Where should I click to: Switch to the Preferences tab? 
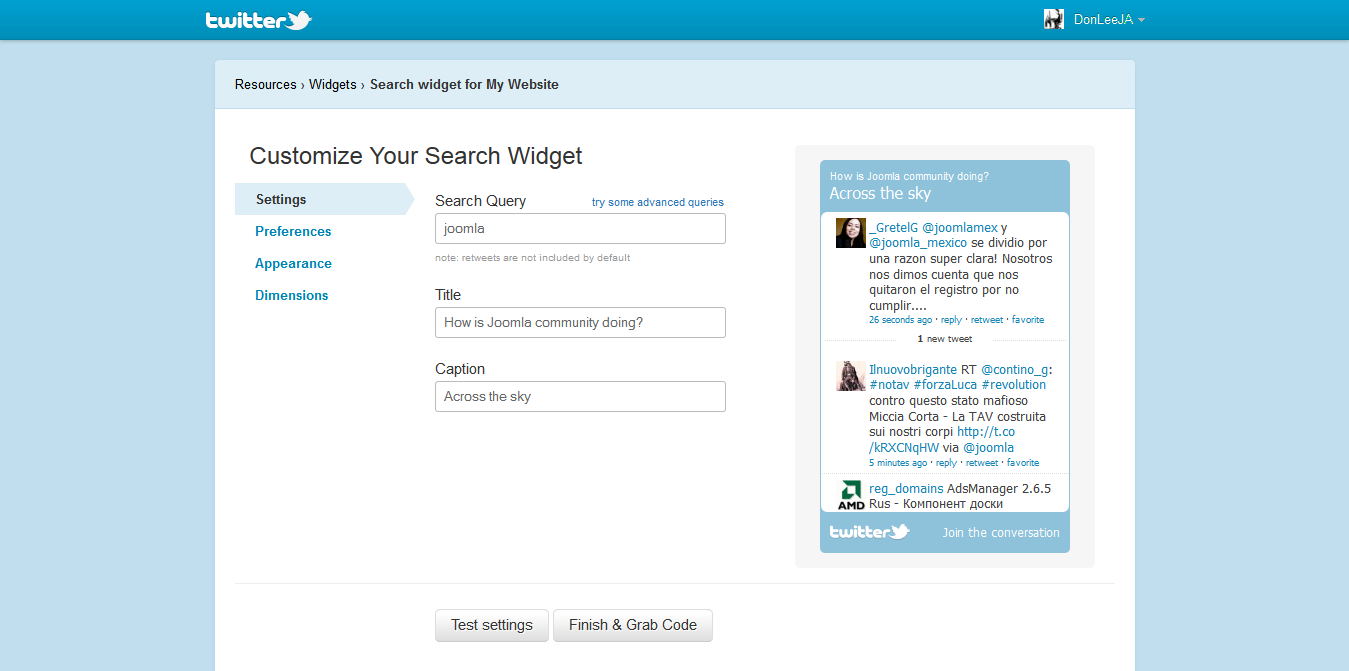[293, 231]
